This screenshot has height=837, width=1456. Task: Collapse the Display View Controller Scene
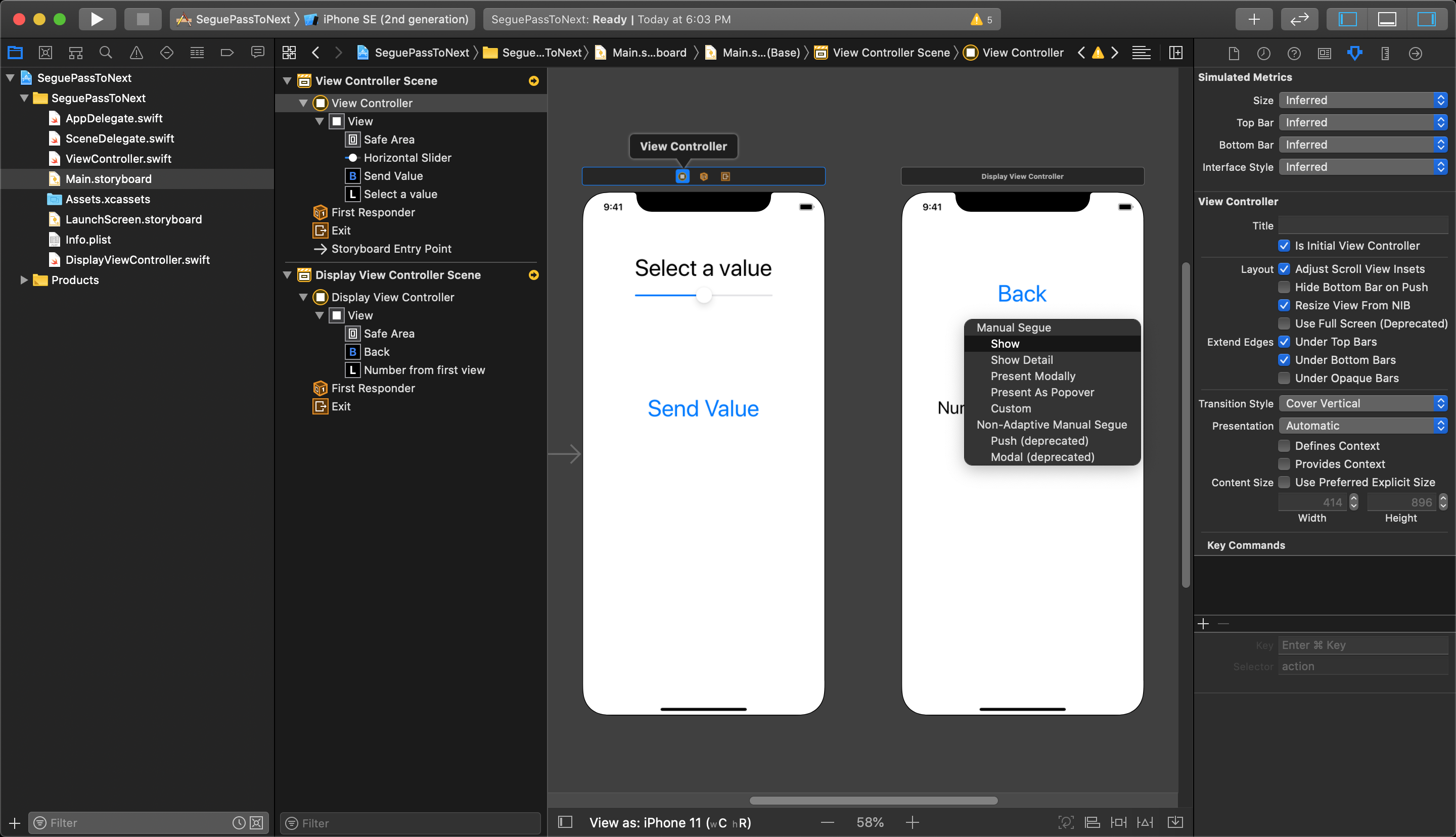tap(287, 275)
